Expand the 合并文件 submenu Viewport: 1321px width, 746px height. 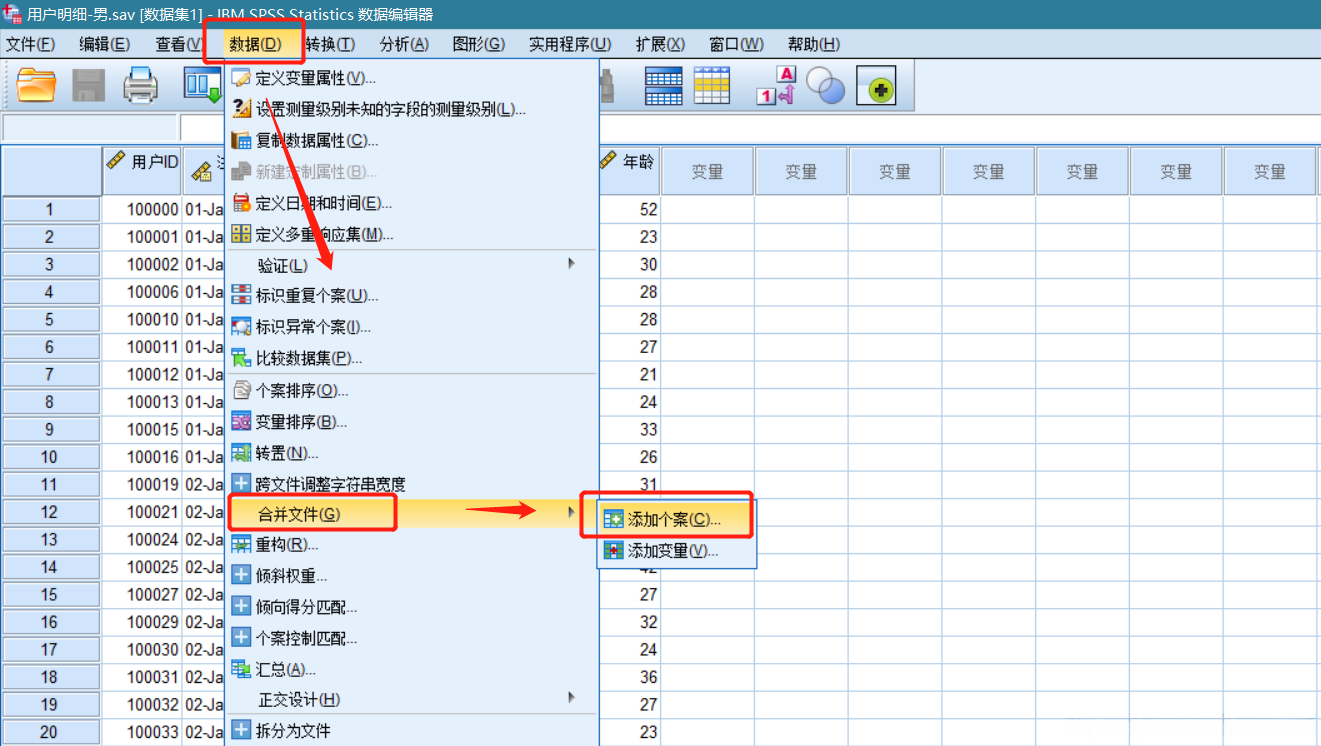(412, 514)
